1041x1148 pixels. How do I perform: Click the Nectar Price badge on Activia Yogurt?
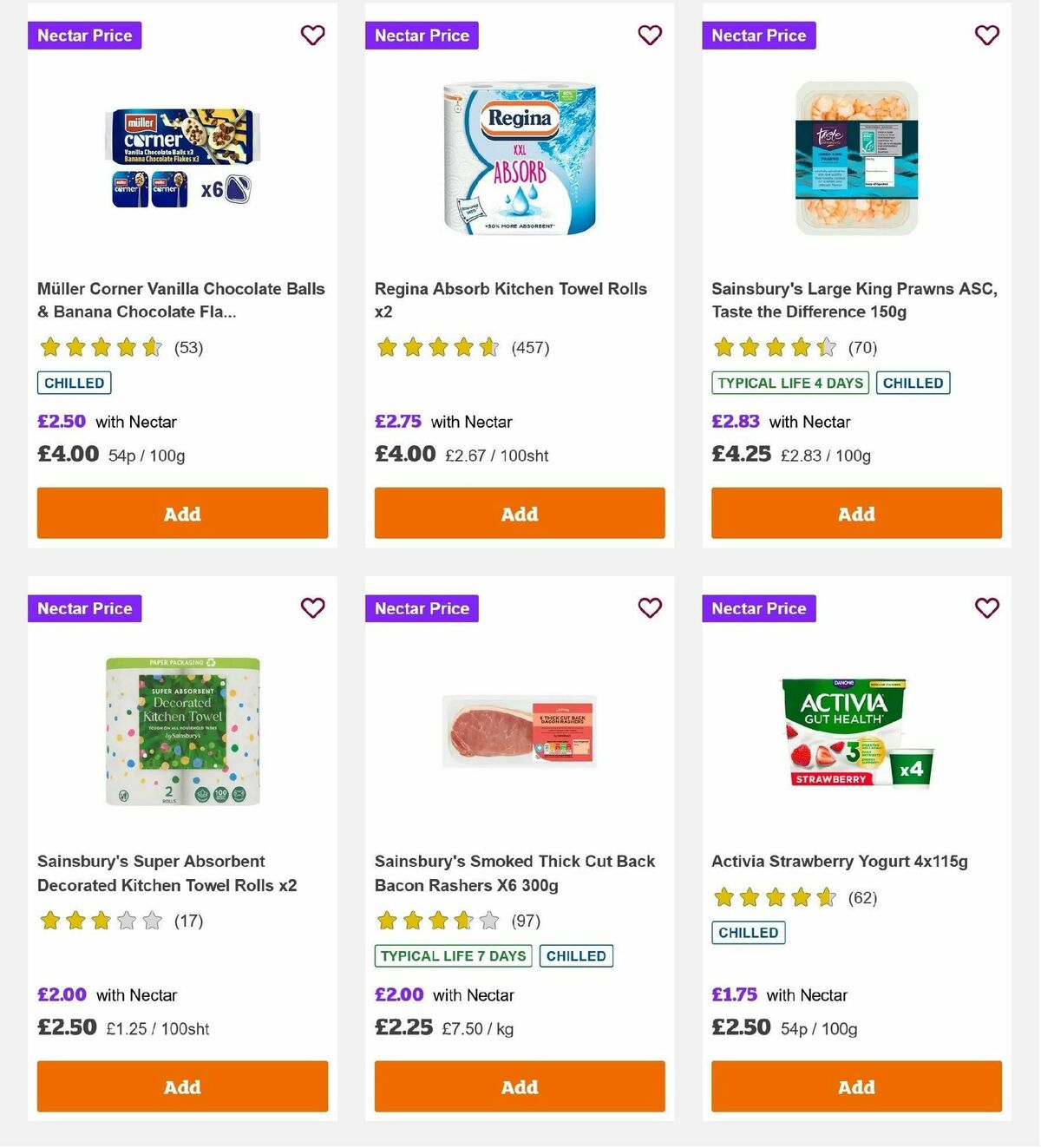point(759,608)
